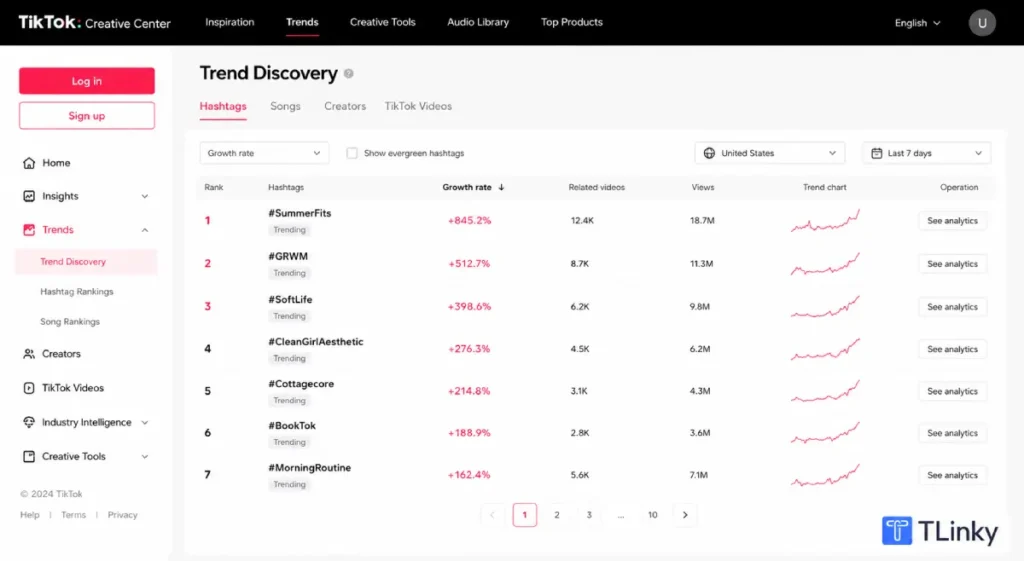See analytics for #CleanGirlAesthetic
This screenshot has height=561, width=1024.
click(952, 349)
